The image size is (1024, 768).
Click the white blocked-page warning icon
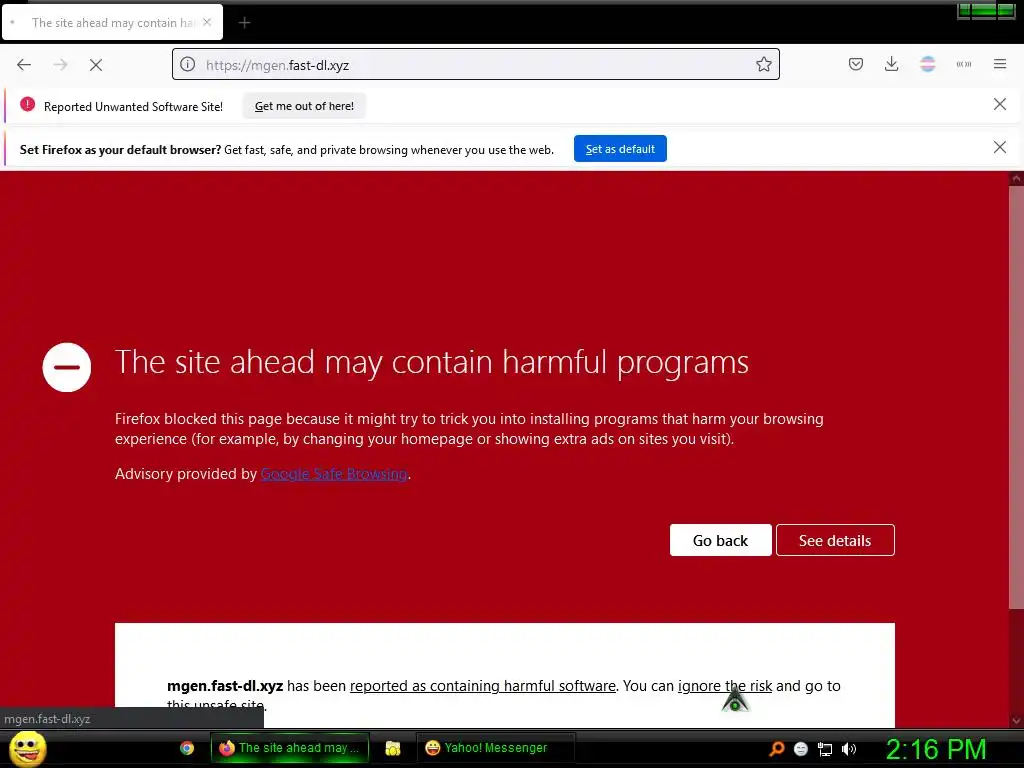tap(67, 367)
